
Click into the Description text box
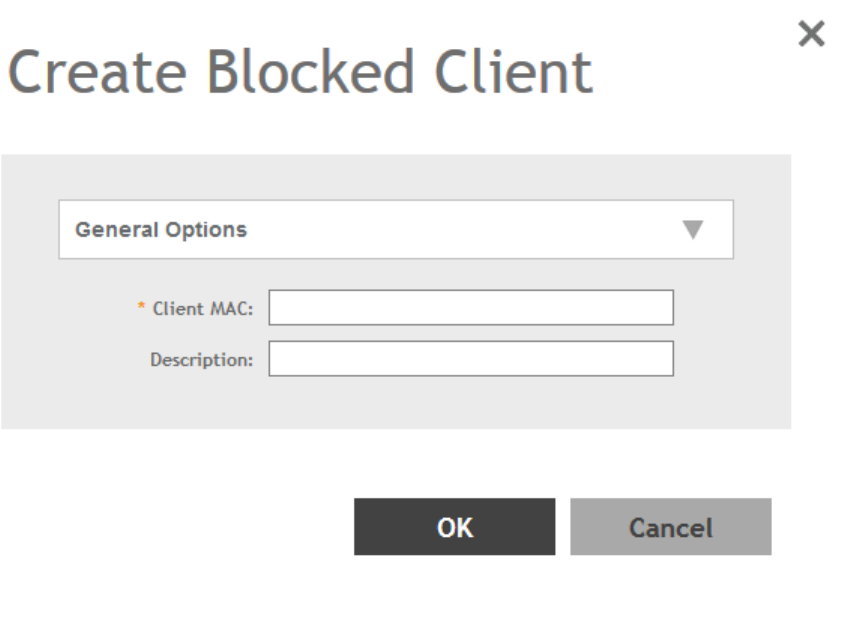471,358
